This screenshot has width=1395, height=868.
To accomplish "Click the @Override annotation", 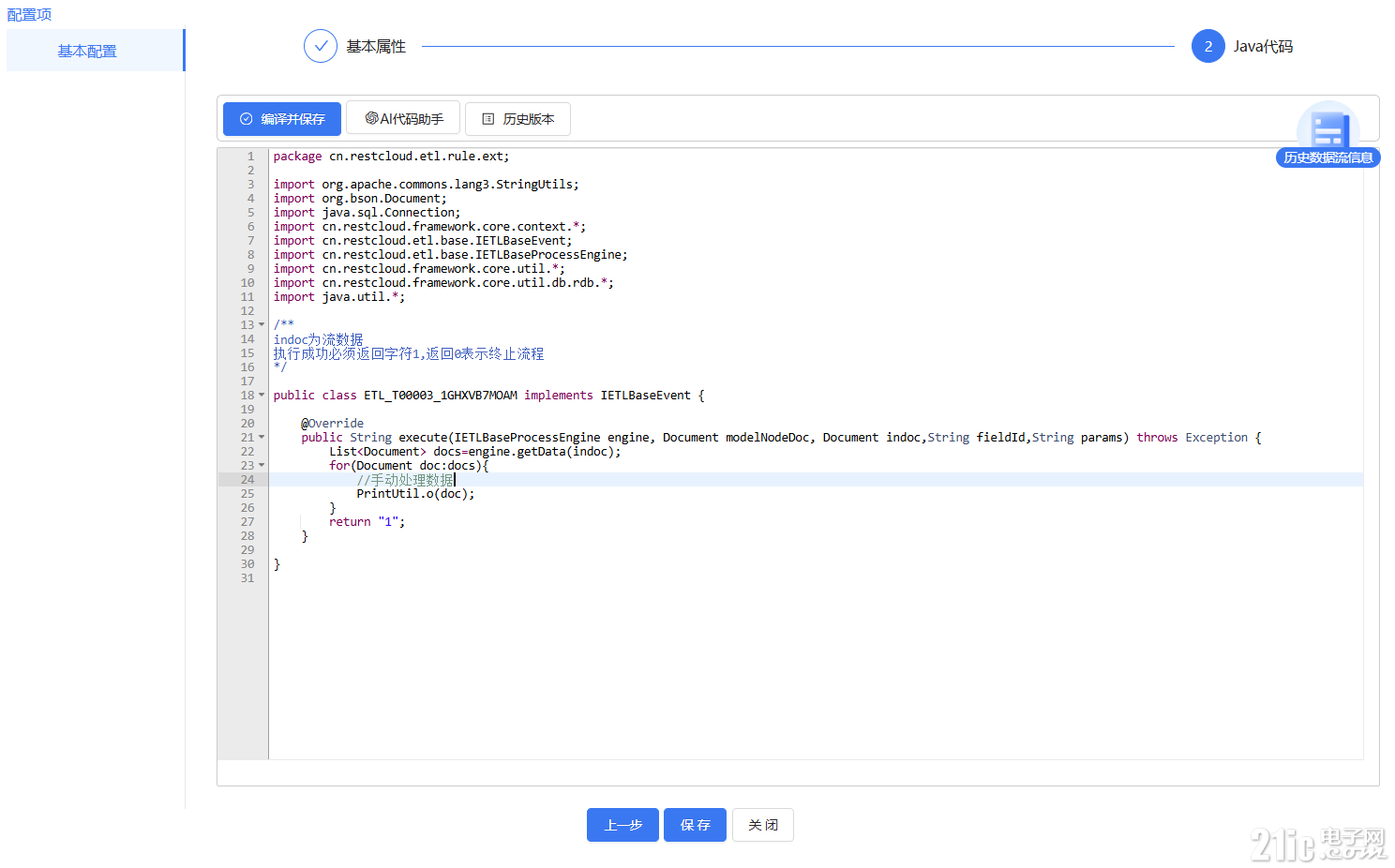I will tap(332, 424).
